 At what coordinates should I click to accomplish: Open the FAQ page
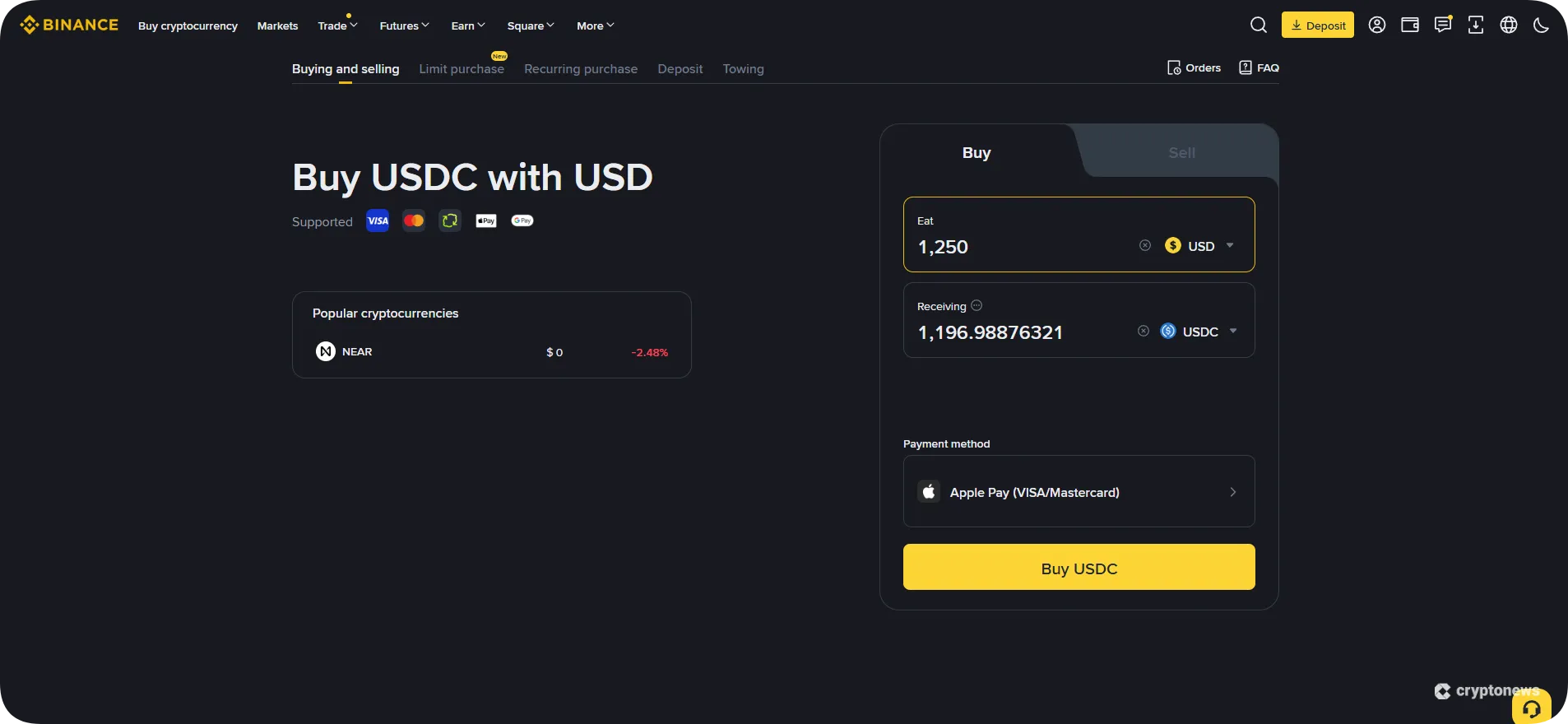[x=1259, y=67]
